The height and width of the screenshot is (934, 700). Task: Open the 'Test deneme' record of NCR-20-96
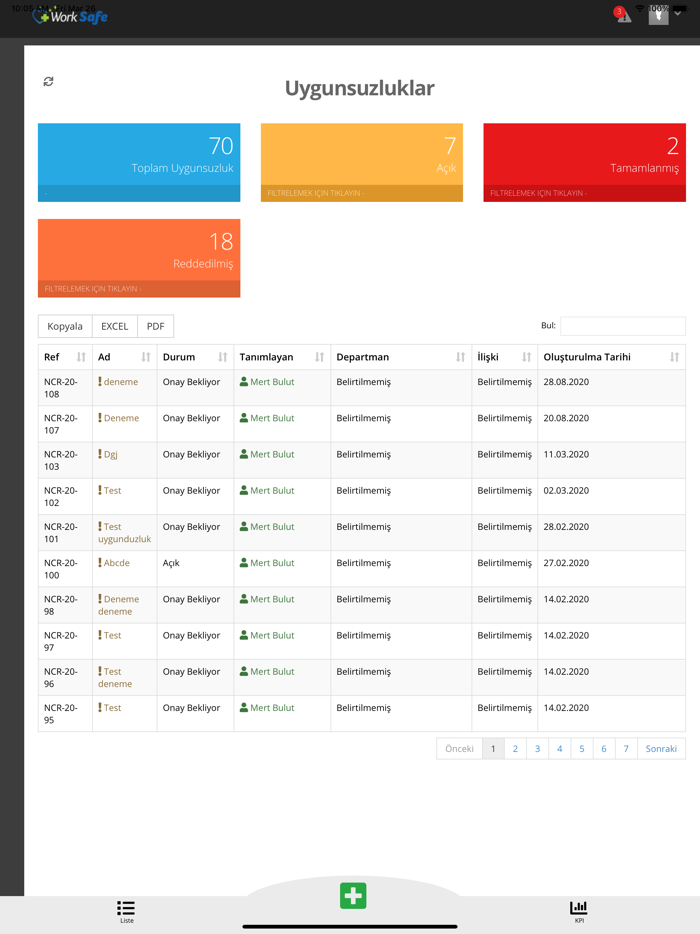(x=115, y=678)
